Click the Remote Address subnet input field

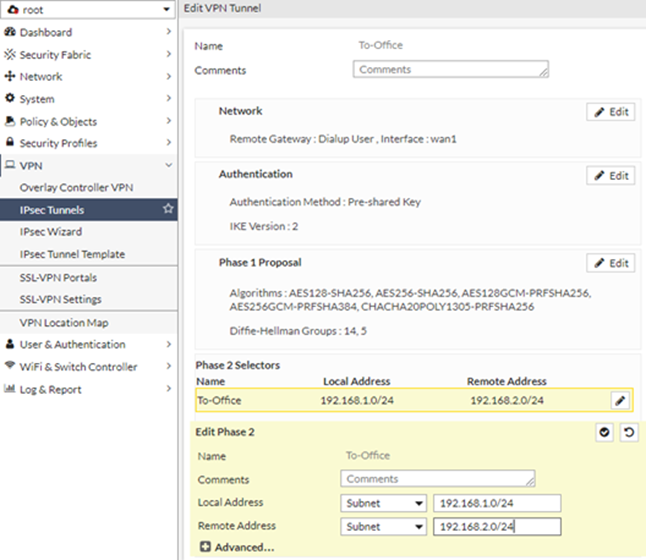click(x=495, y=527)
